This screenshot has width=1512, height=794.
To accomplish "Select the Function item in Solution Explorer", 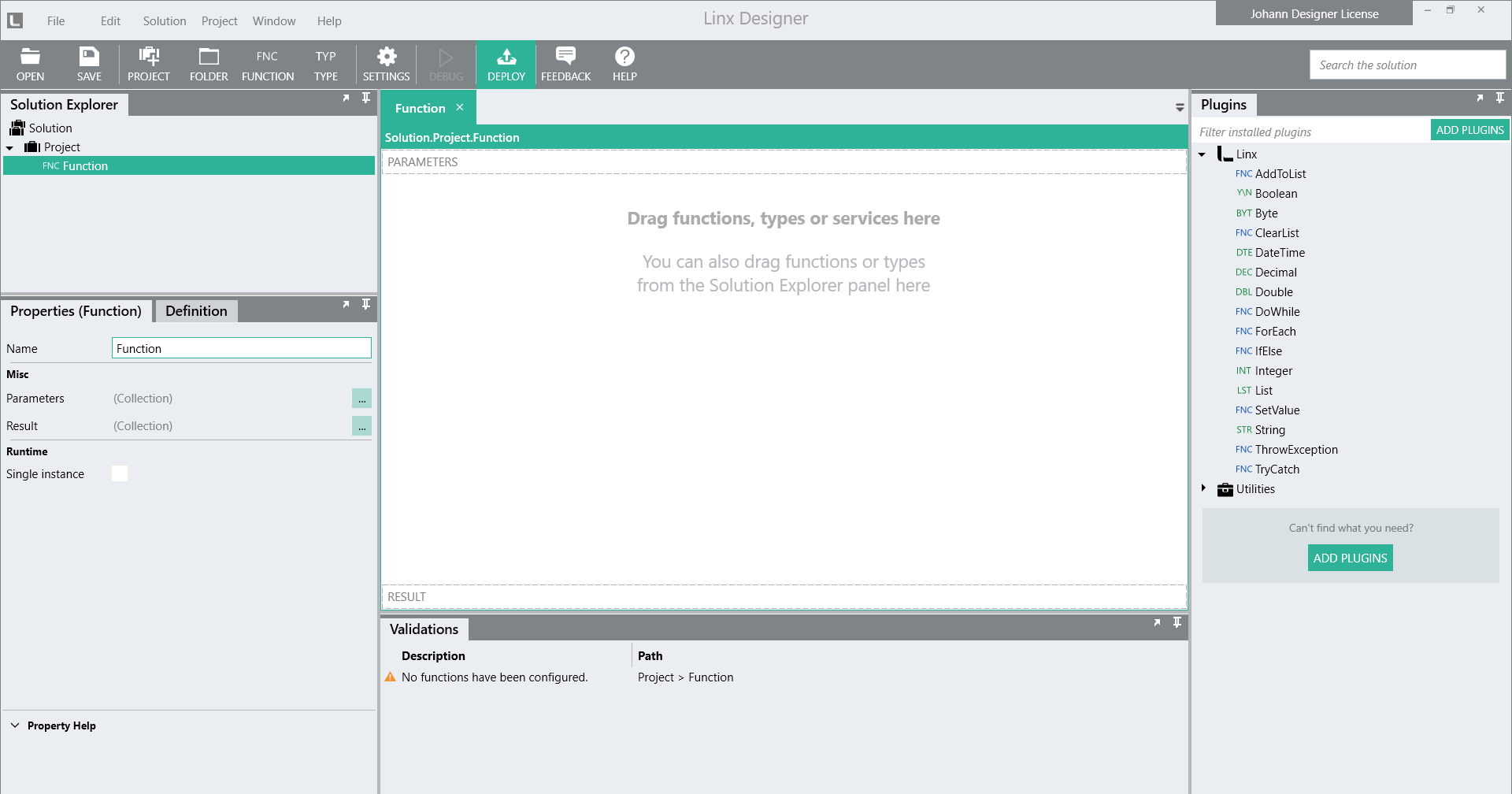I will 189,165.
